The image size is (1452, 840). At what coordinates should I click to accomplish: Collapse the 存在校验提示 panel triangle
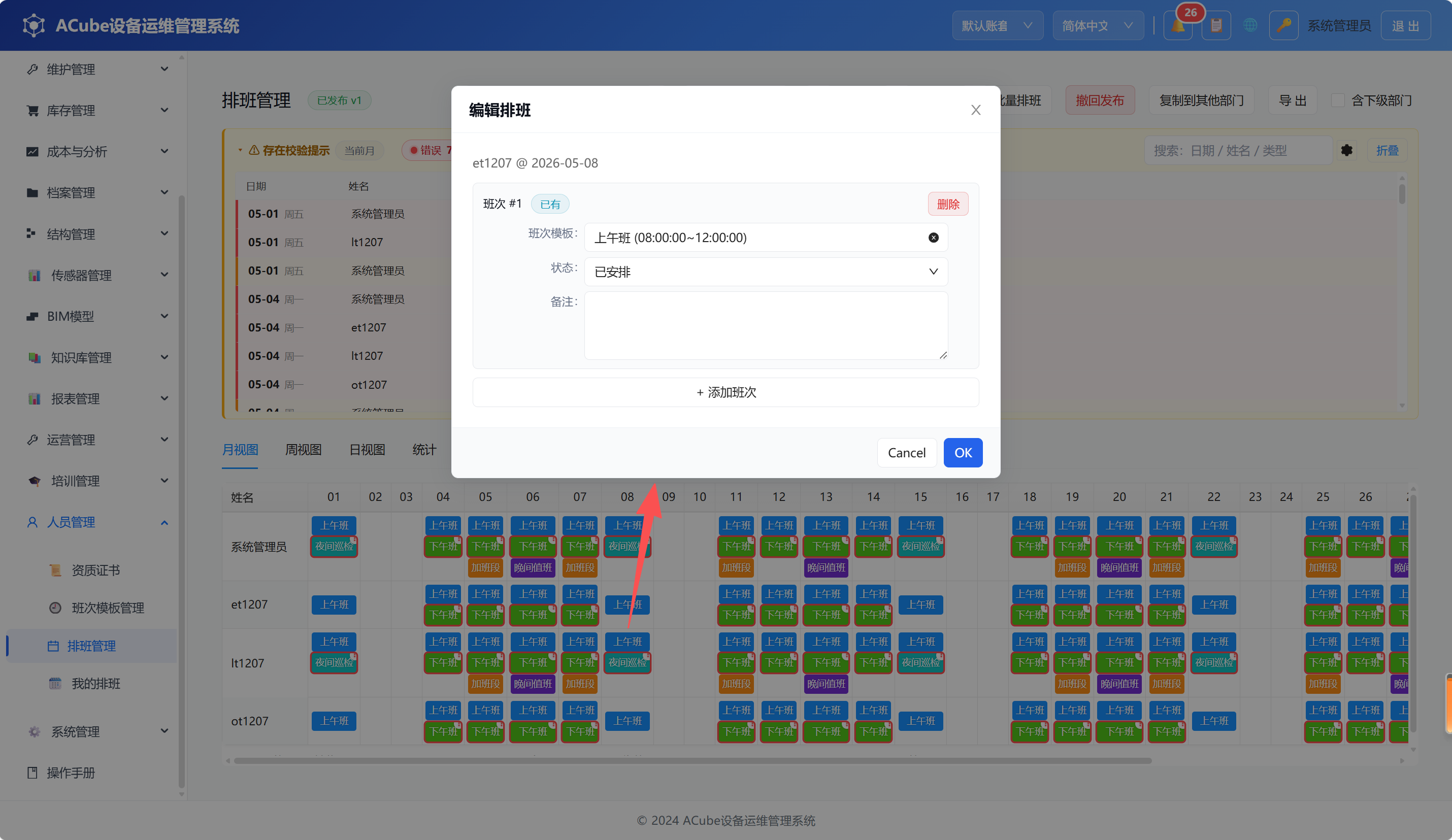click(x=240, y=150)
